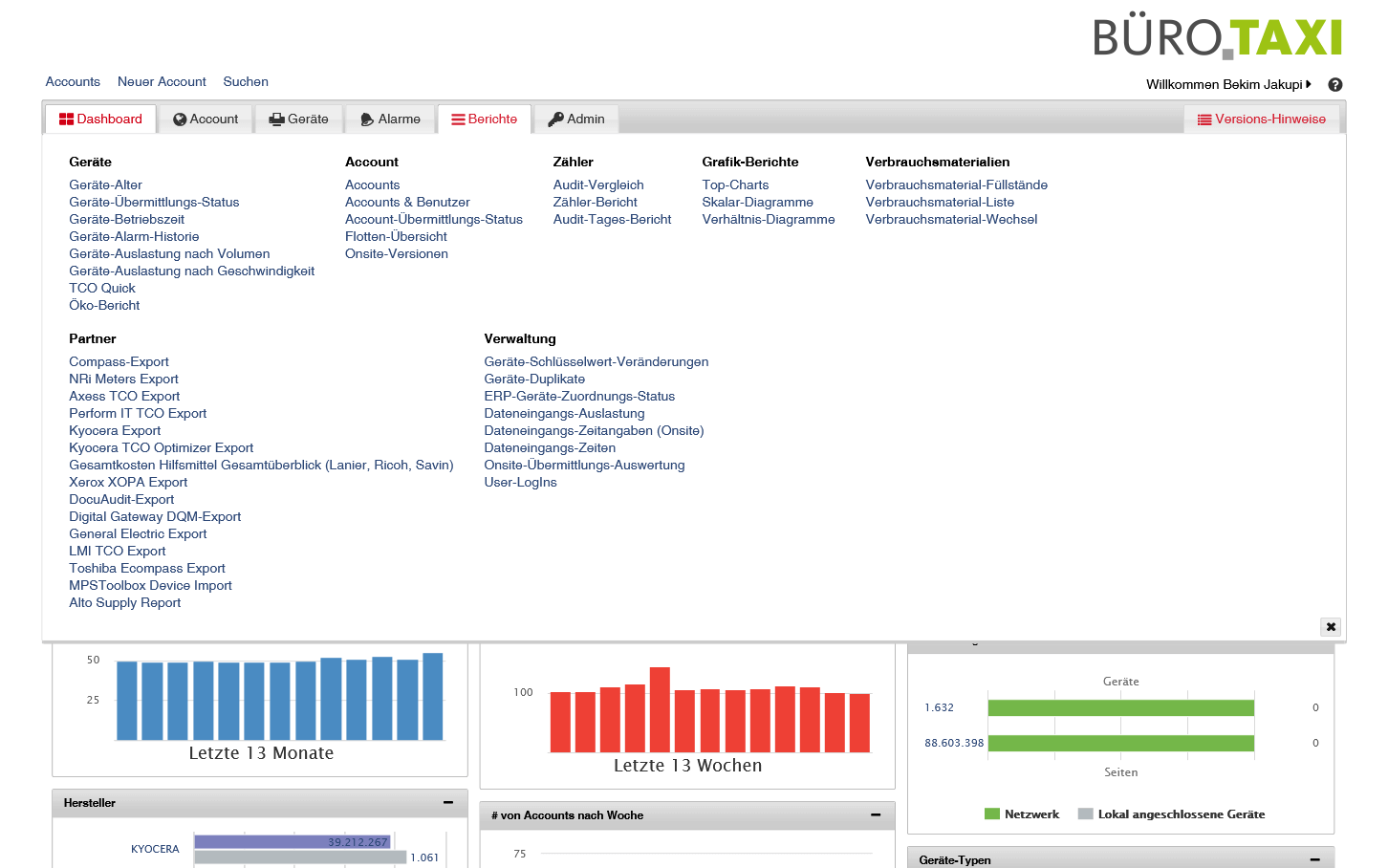1388x868 pixels.
Task: Click the purple KYOCERA bar in Hersteller chart
Action: (292, 842)
